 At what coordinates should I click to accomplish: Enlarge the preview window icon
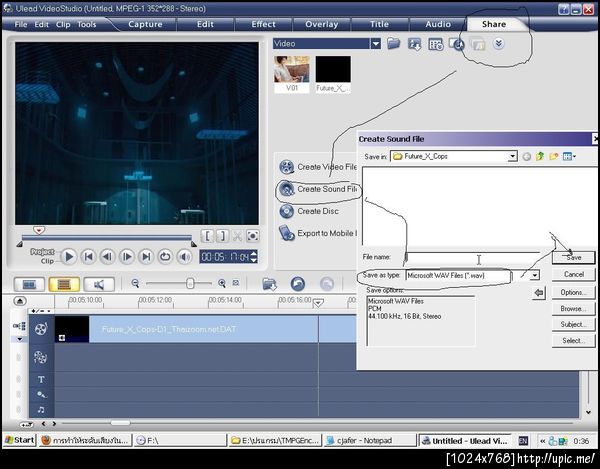click(253, 236)
